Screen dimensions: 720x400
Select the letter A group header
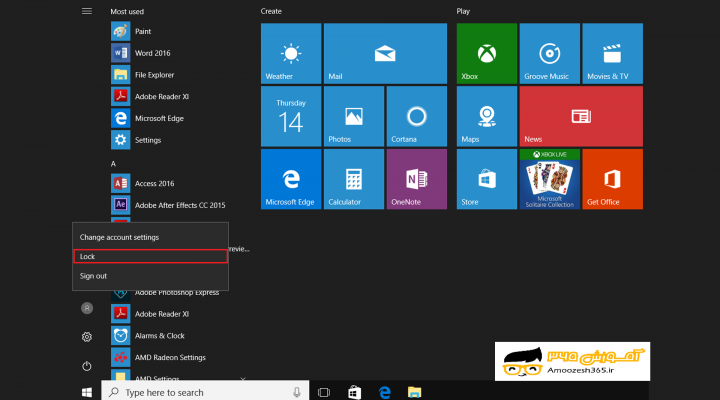pos(113,163)
